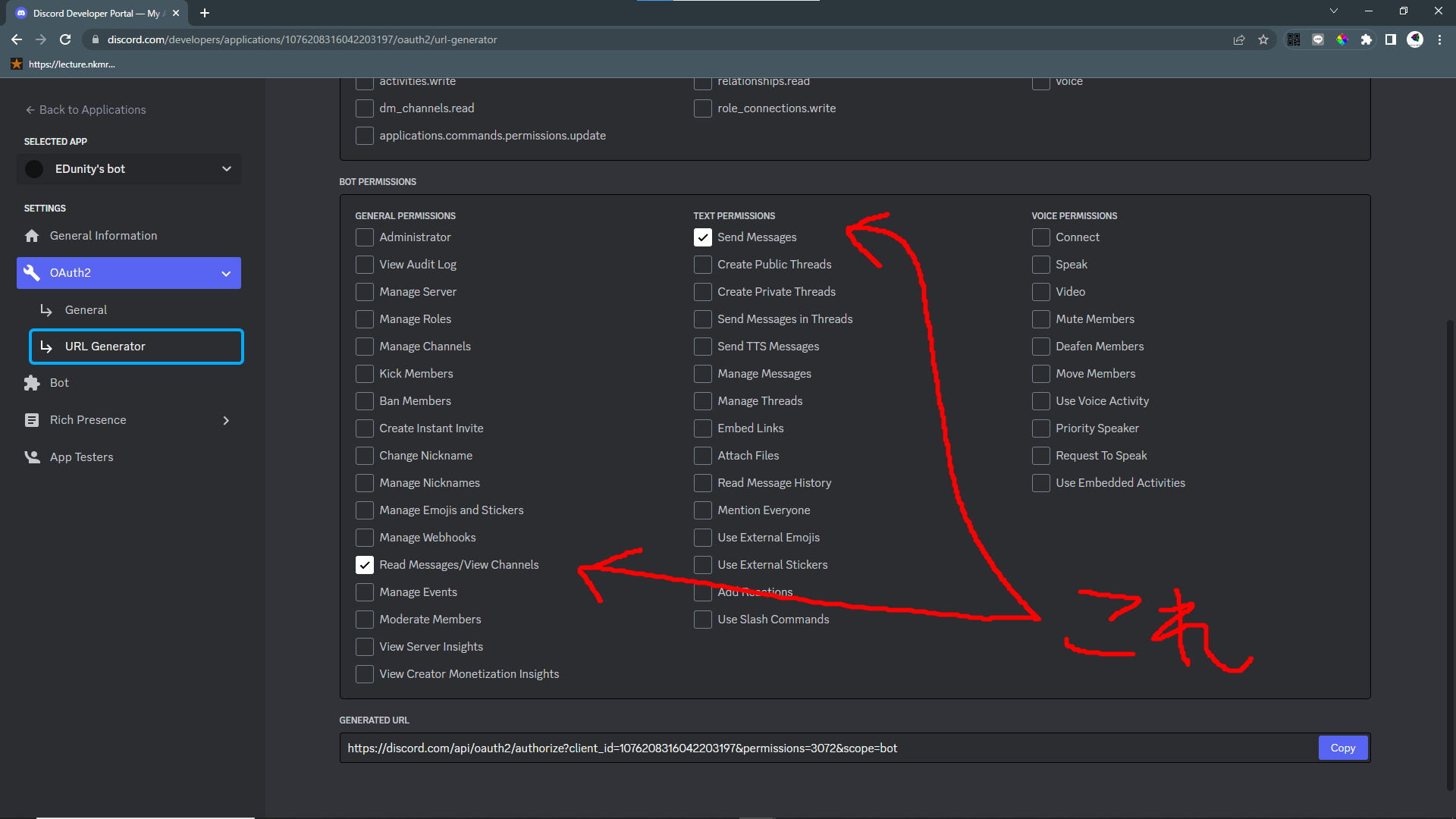
Task: Click the Rich Presence document icon
Action: pos(32,420)
